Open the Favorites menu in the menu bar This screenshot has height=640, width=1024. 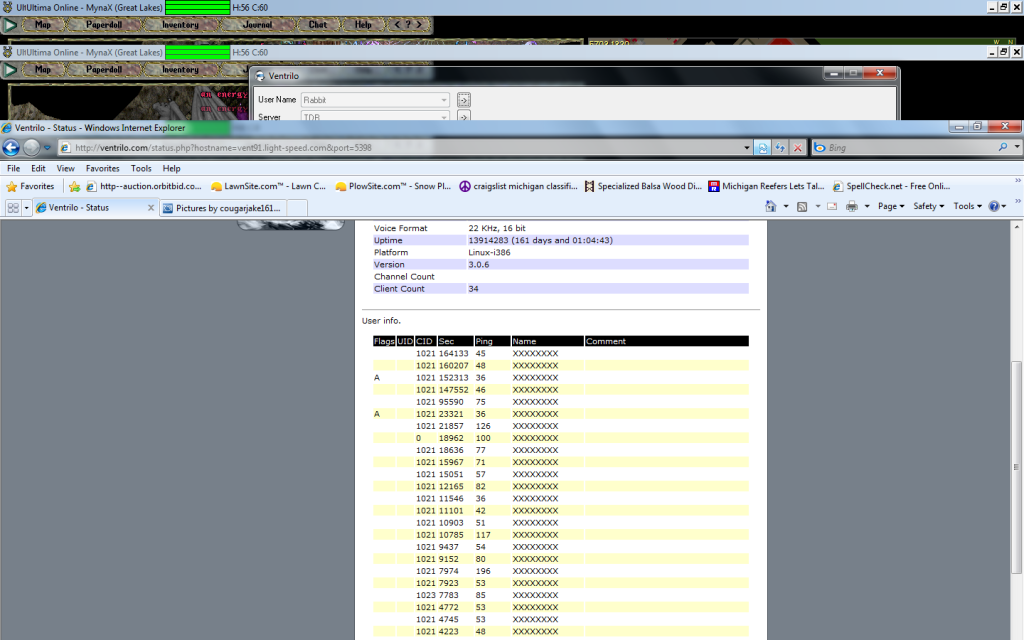point(103,168)
